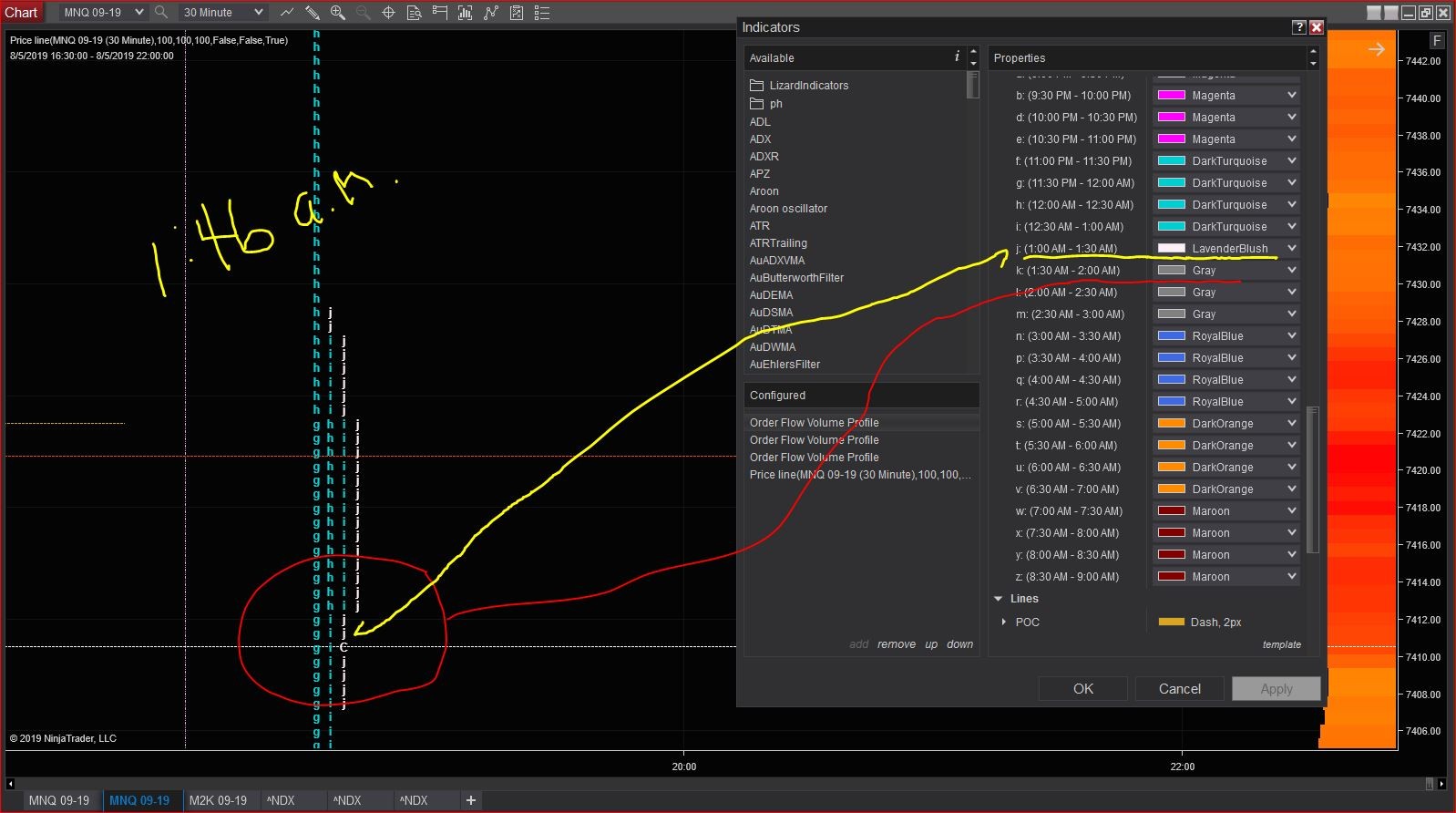Open the ph folder in Available list
The width and height of the screenshot is (1456, 813).
(x=766, y=104)
